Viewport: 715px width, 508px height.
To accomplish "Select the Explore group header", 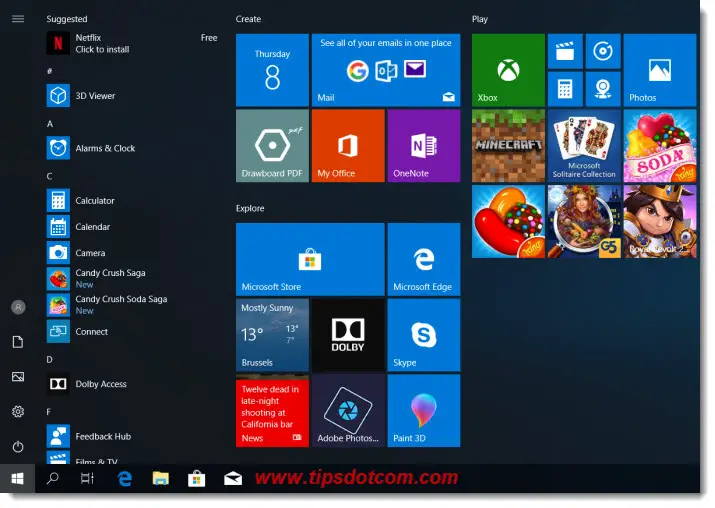I will [x=250, y=208].
